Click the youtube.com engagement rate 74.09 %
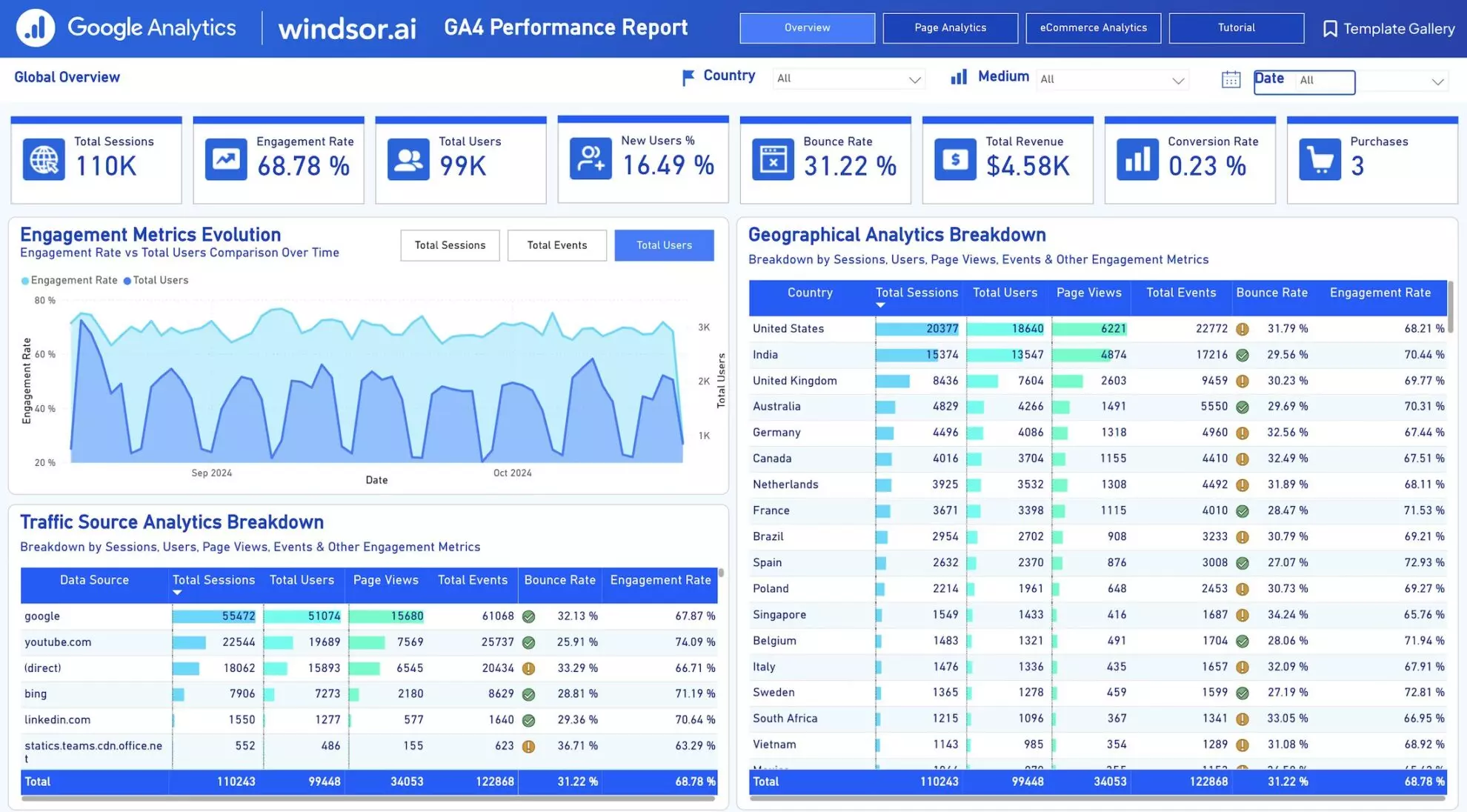The height and width of the screenshot is (812, 1467). tap(695, 642)
